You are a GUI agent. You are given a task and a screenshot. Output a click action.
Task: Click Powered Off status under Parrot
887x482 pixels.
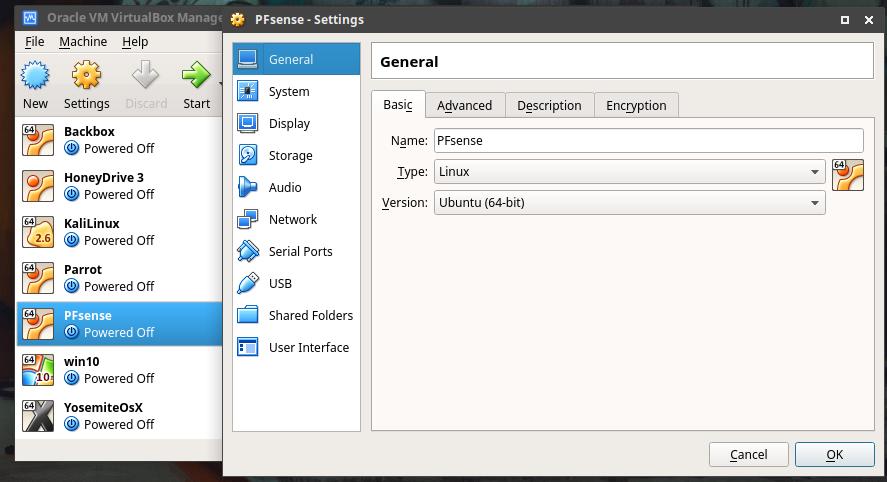point(119,286)
